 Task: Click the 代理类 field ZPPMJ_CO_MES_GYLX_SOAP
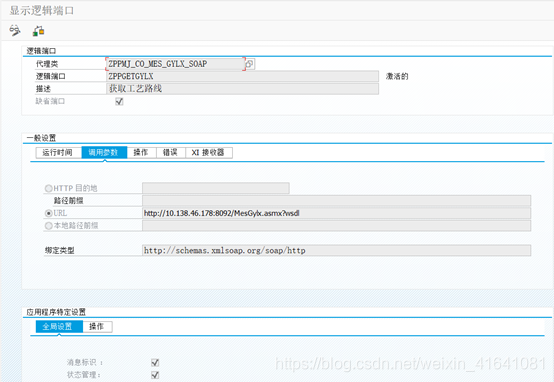coord(175,64)
